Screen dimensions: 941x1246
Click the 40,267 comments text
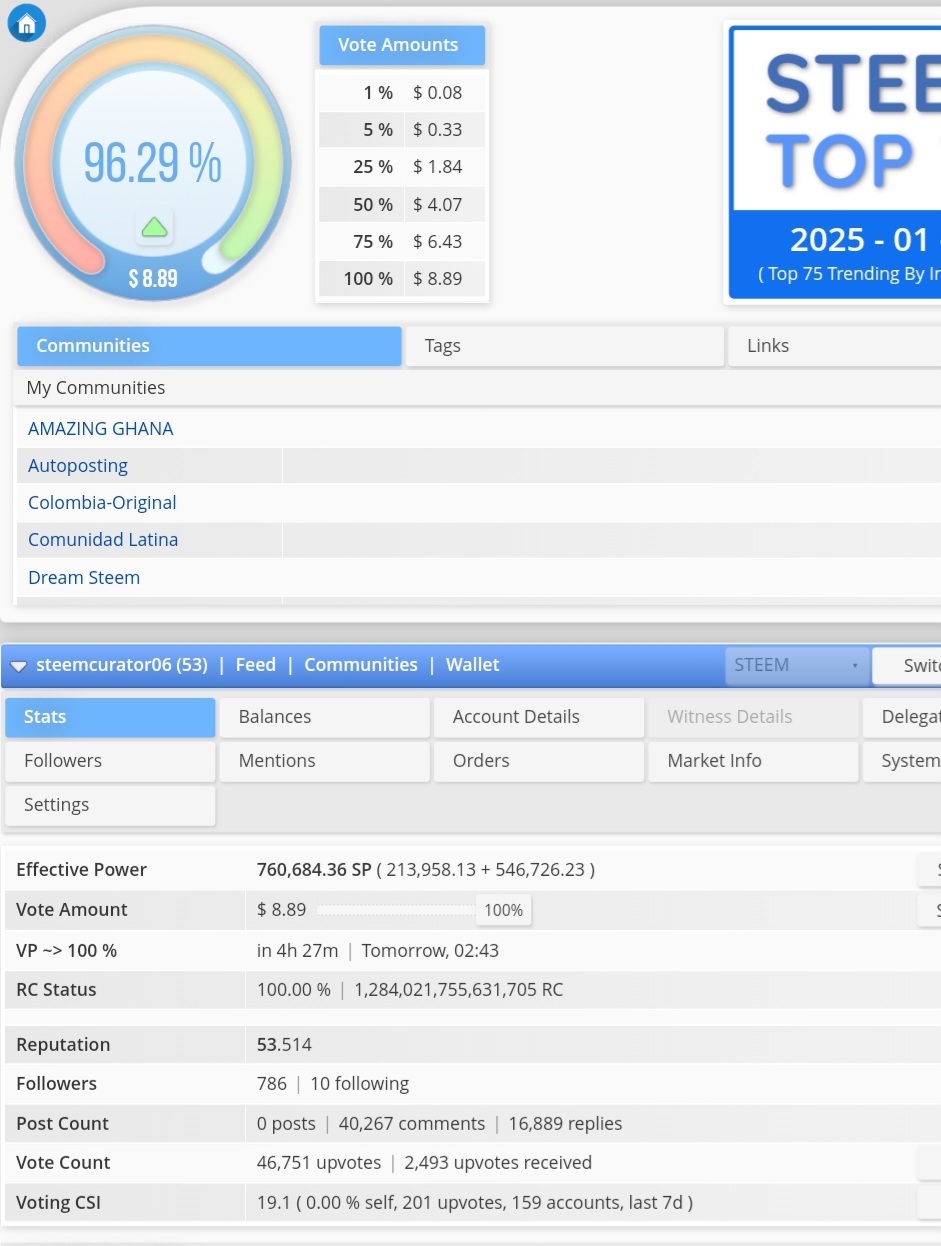(412, 1124)
